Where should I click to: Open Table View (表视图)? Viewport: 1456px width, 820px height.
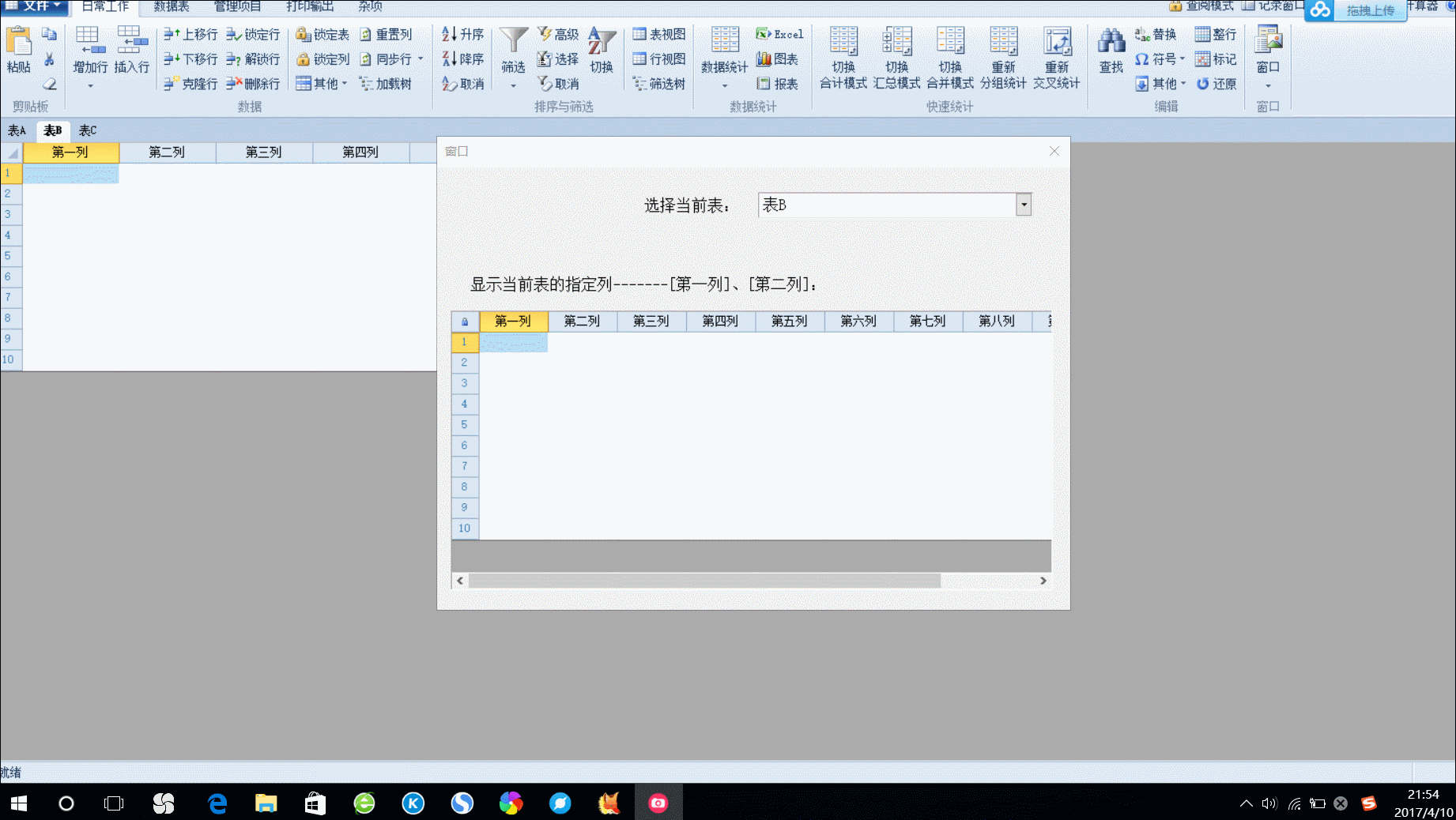pos(658,34)
